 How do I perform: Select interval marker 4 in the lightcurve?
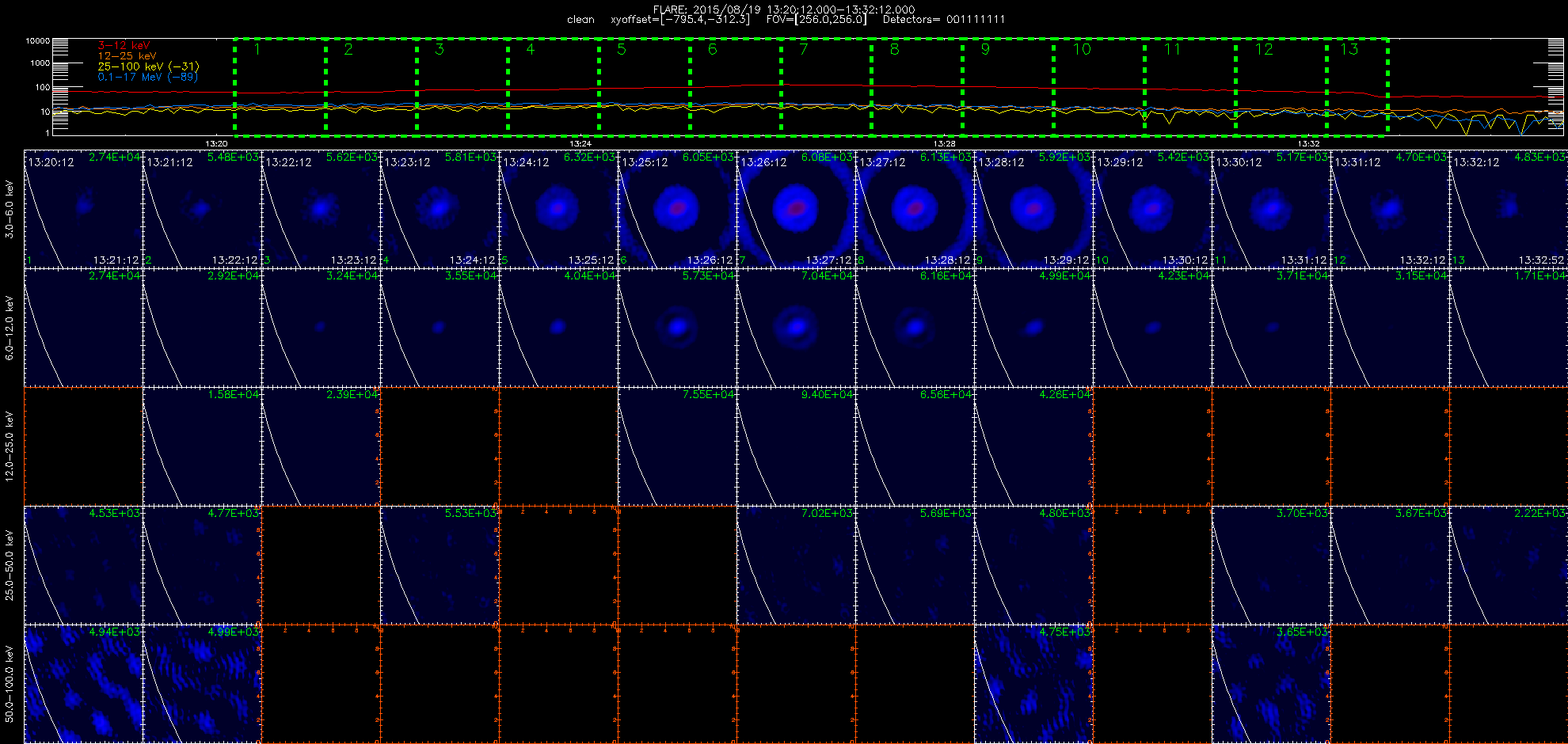coord(530,49)
